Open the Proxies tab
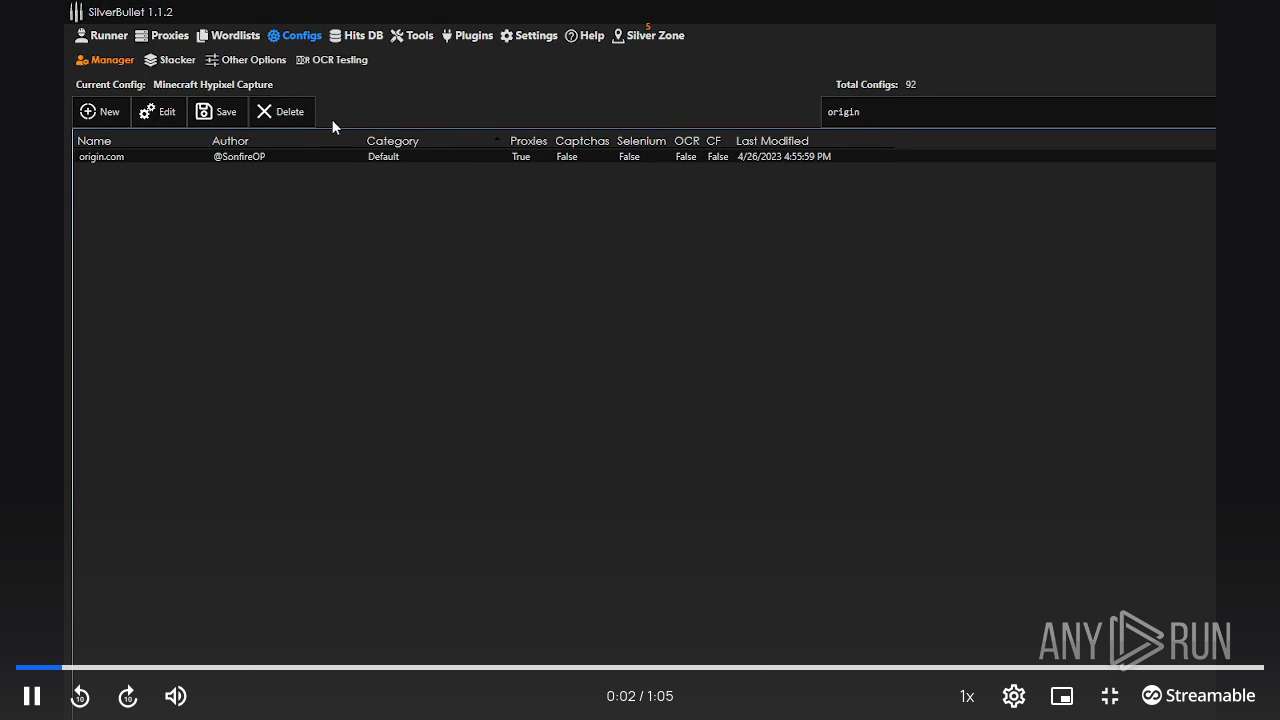This screenshot has height=720, width=1280. point(162,35)
